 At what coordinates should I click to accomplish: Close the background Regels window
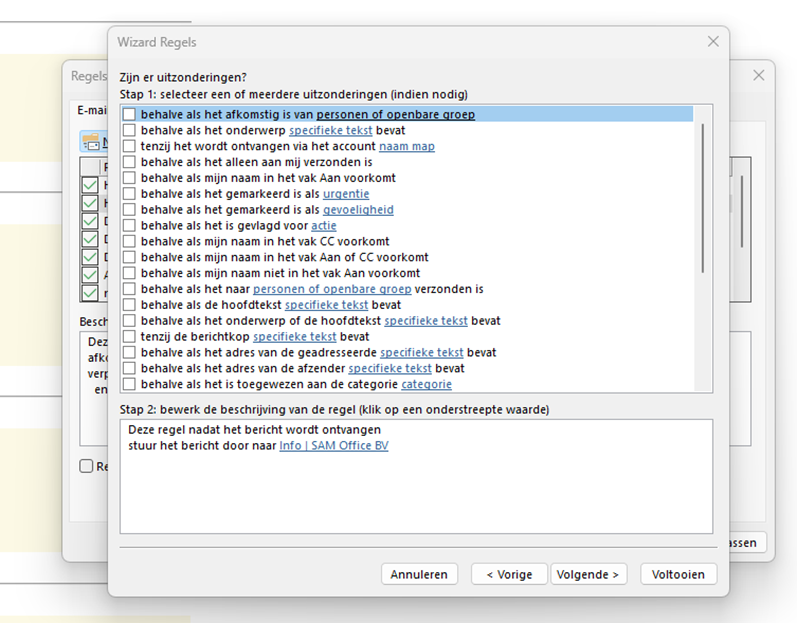(758, 75)
